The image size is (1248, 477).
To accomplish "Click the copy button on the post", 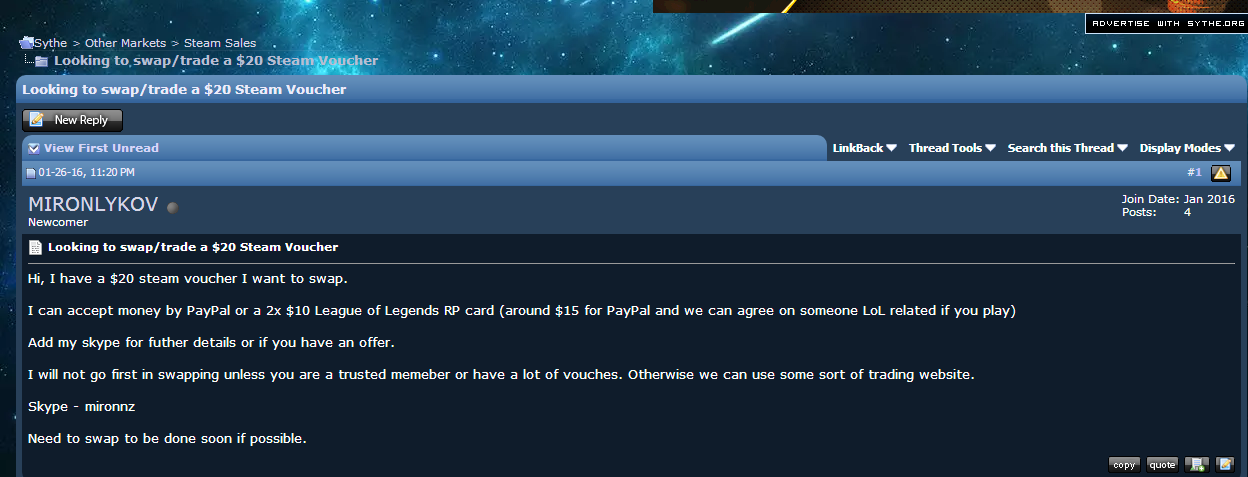I will click(1124, 464).
